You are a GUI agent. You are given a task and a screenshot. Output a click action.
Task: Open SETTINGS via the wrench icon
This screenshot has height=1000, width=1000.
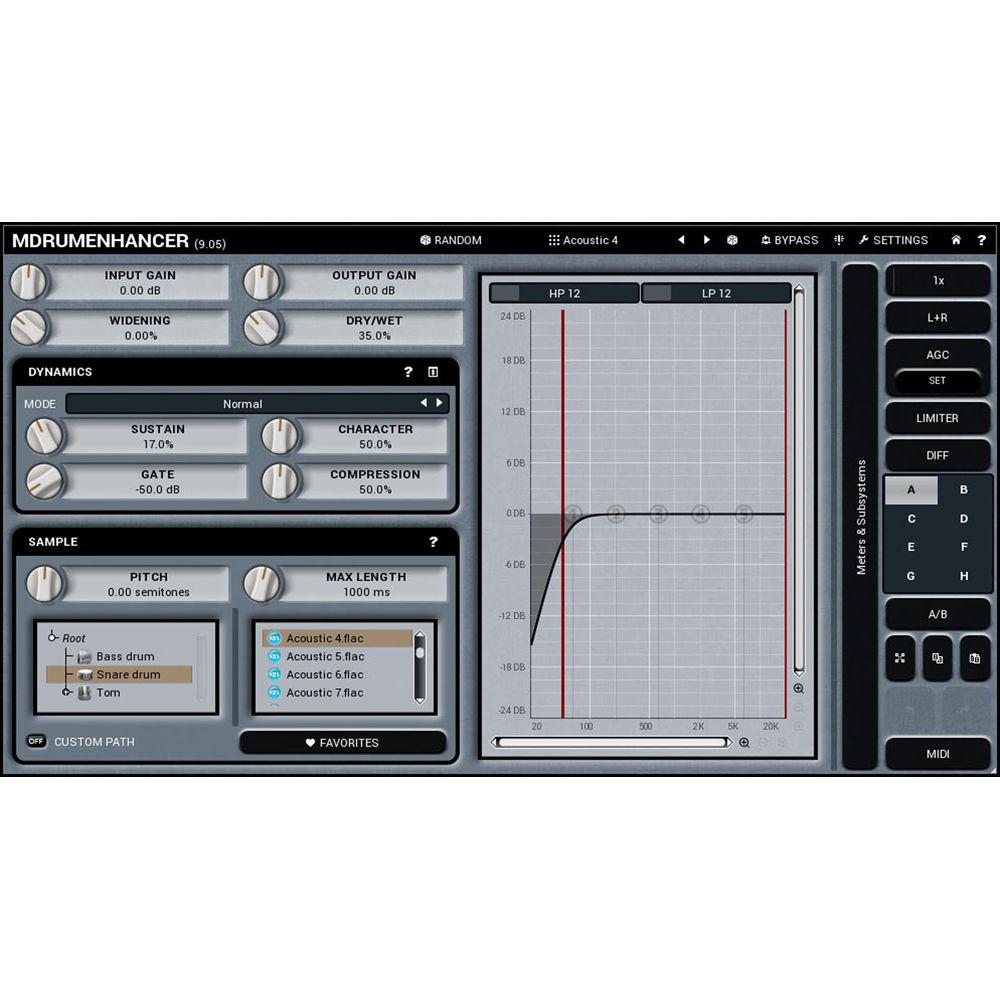coord(864,240)
